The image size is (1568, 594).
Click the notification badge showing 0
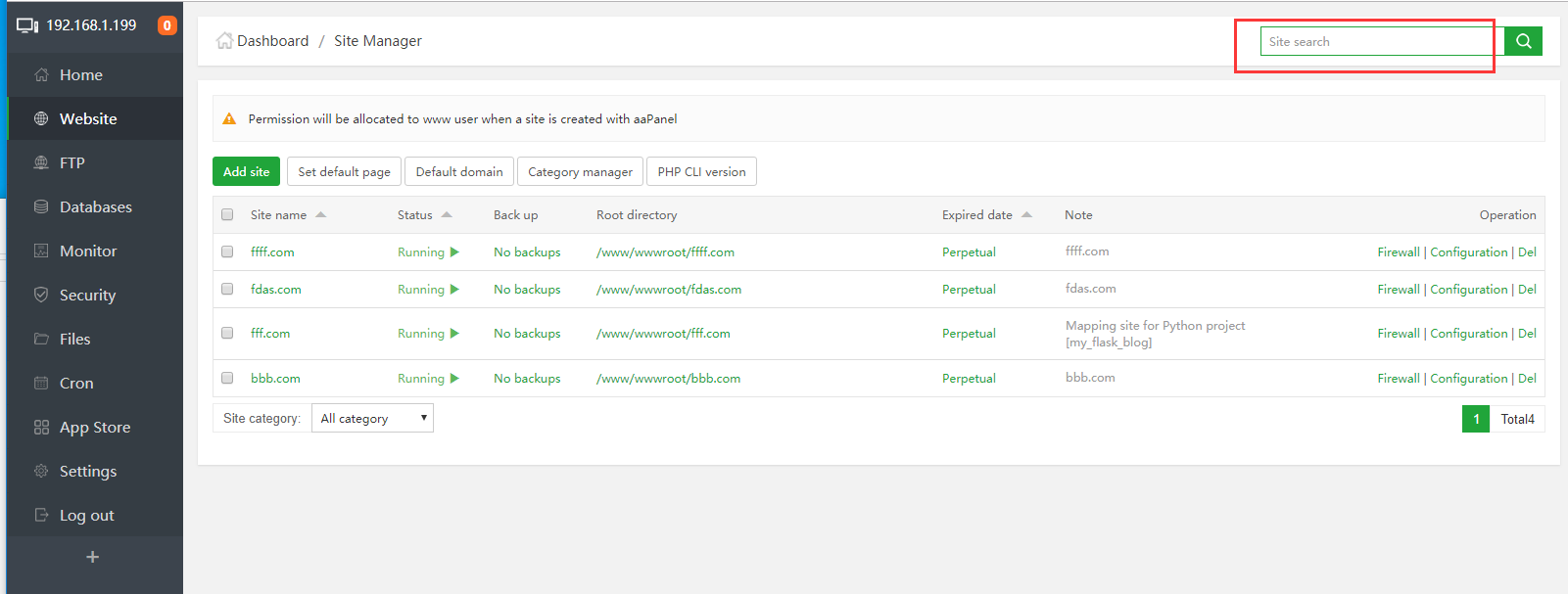tap(167, 25)
